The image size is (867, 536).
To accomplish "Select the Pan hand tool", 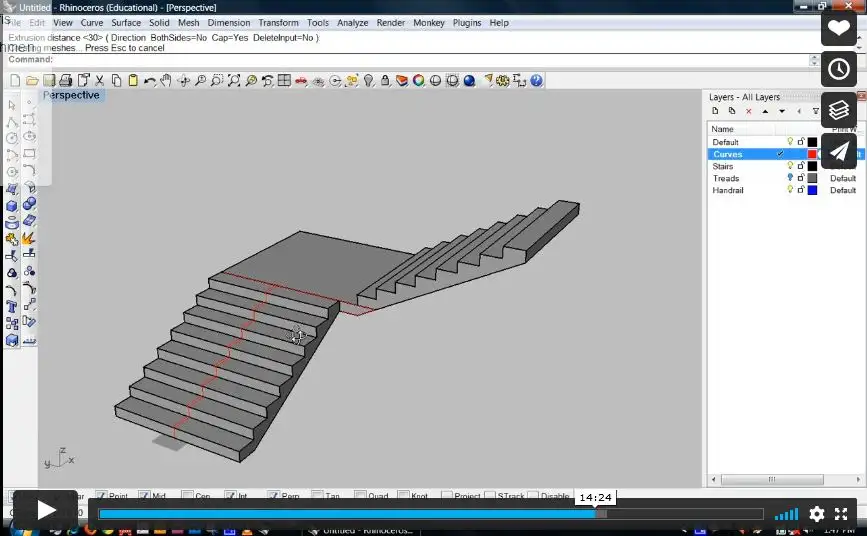I will tap(166, 81).
